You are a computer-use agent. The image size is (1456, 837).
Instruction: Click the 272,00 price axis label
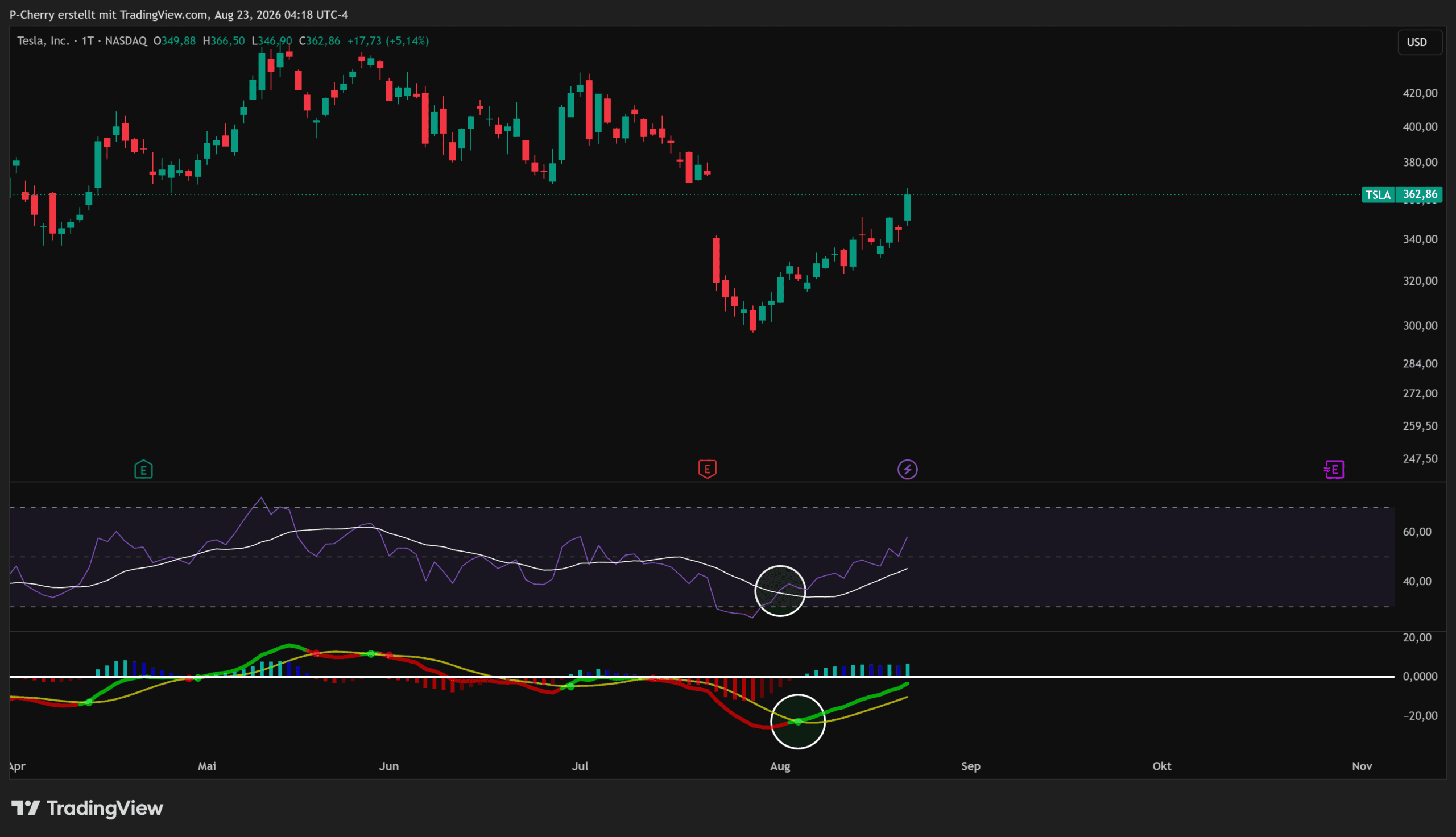tap(1420, 394)
